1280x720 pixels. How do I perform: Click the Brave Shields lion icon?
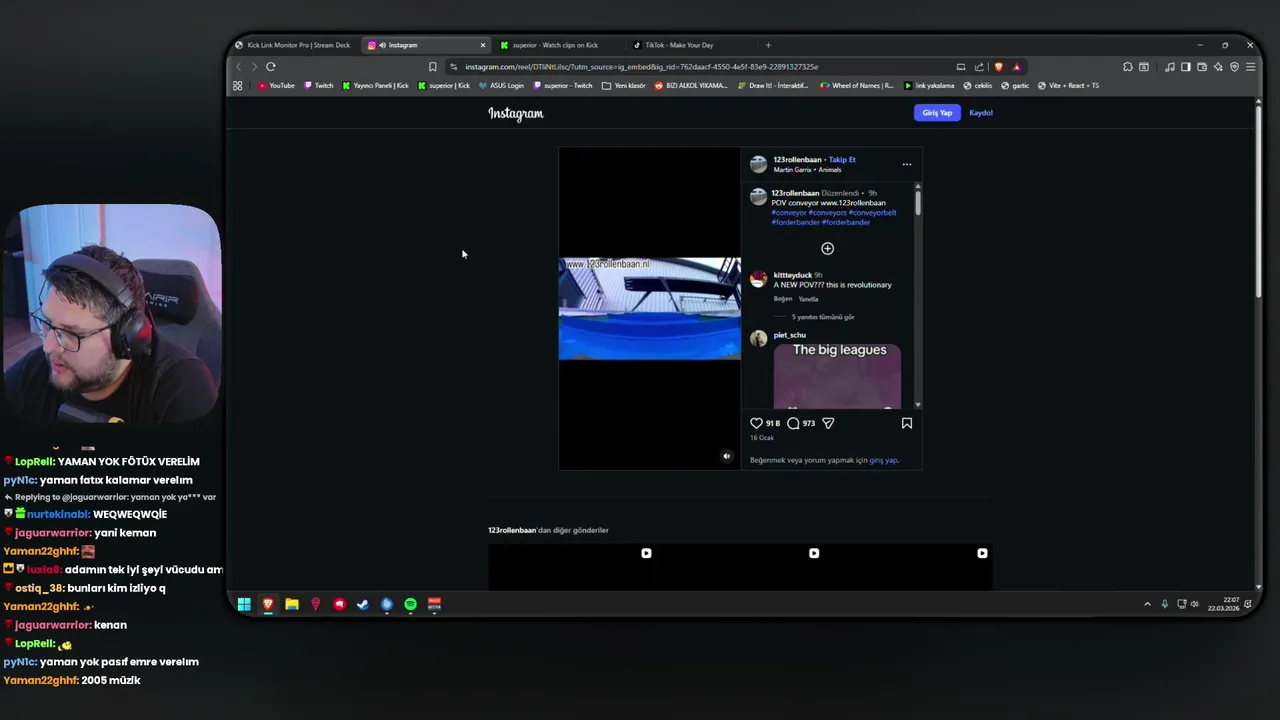point(998,67)
